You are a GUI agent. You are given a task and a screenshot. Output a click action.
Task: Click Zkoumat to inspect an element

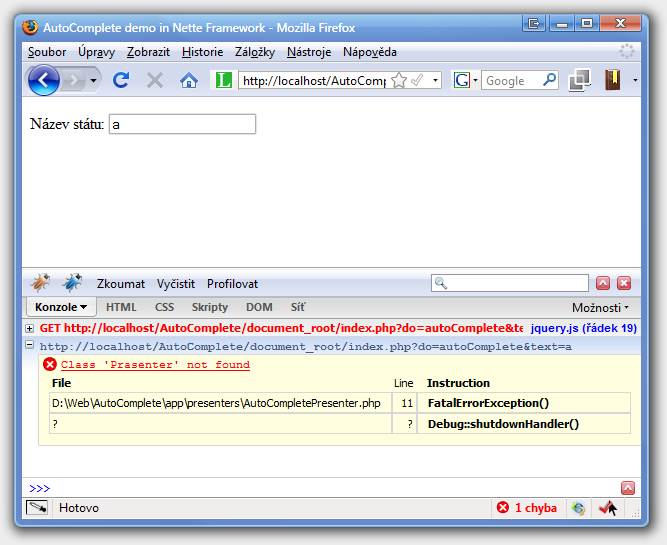121,284
